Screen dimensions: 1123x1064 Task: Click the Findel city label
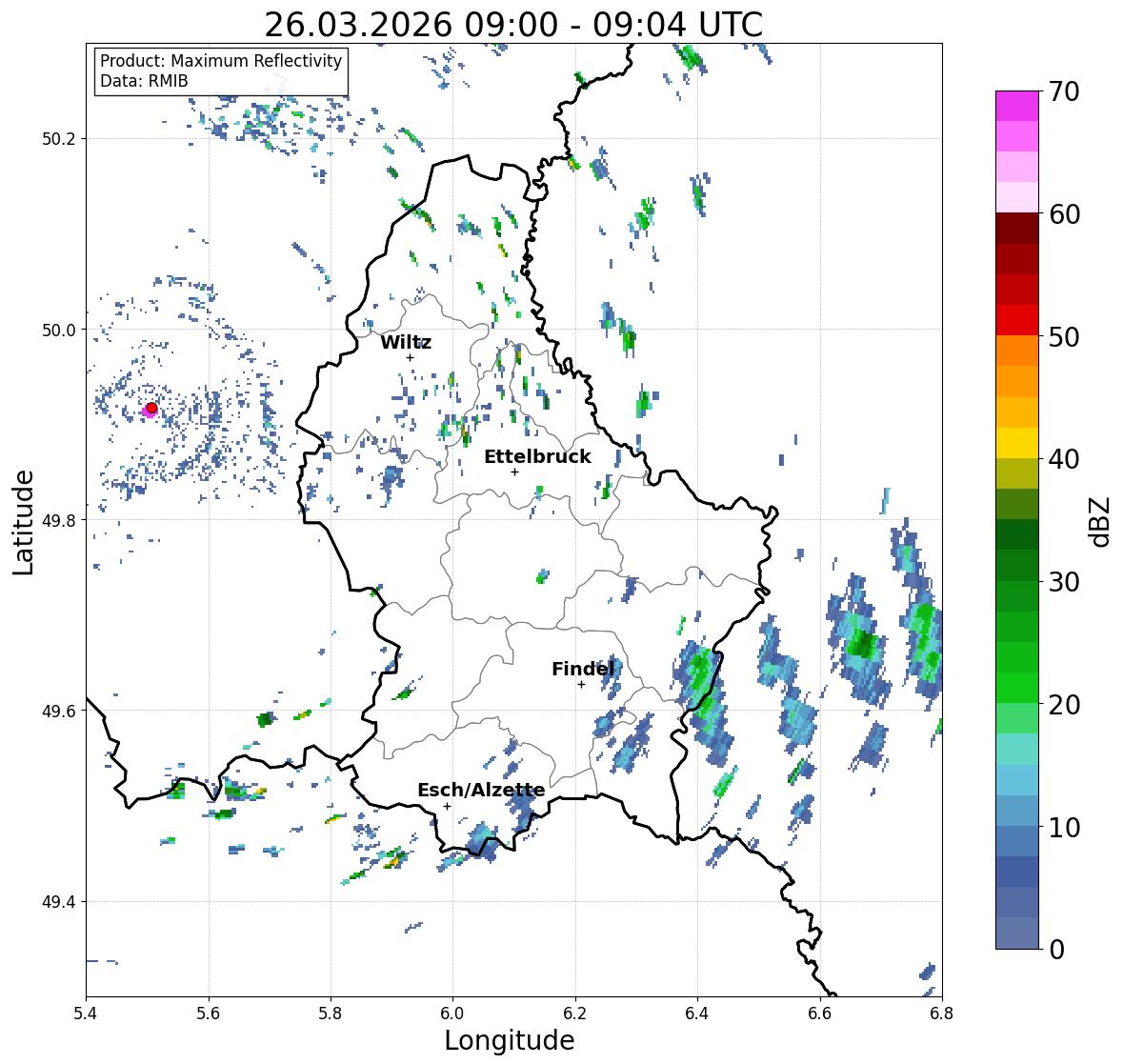583,669
